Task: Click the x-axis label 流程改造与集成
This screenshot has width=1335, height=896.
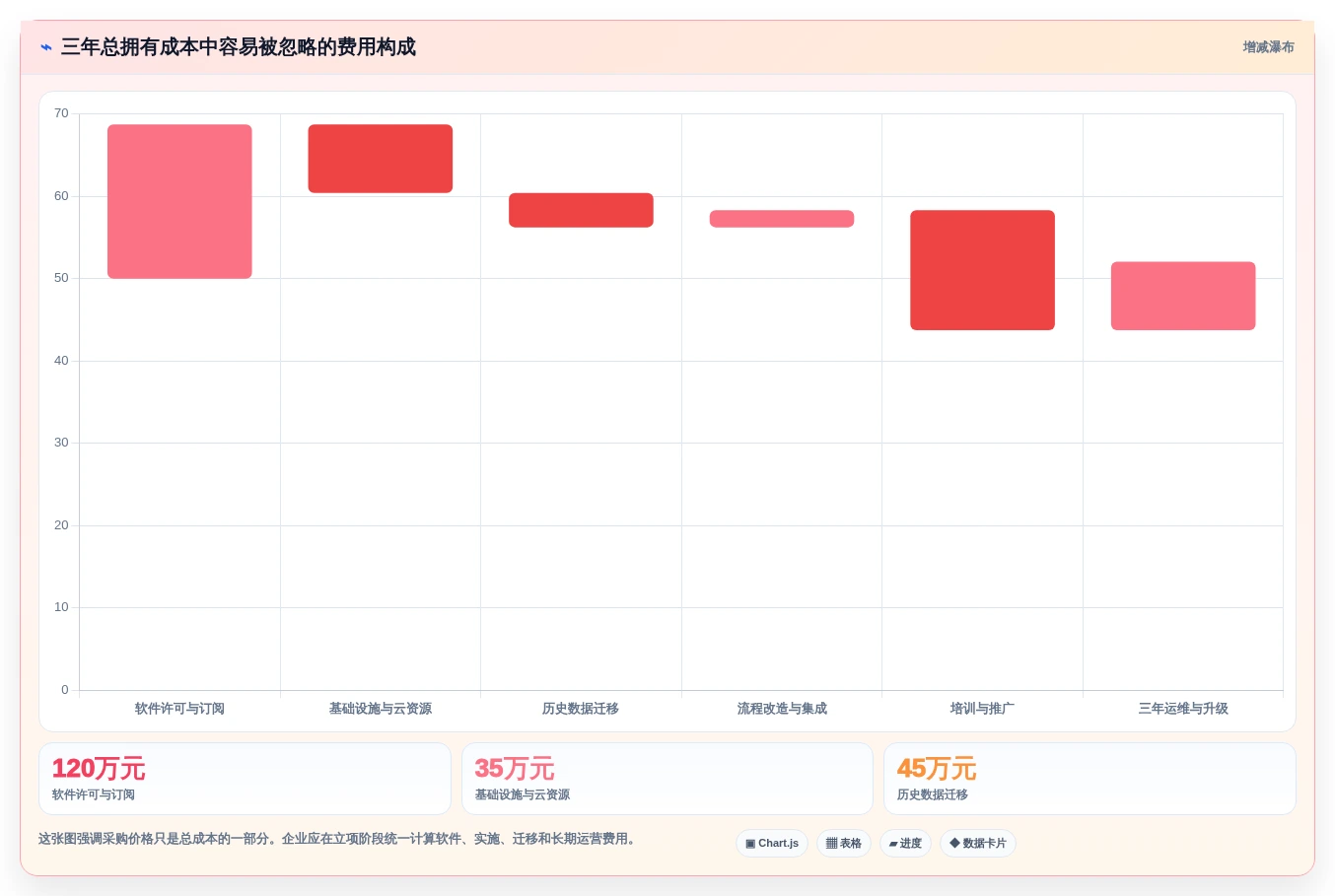Action: (x=782, y=709)
